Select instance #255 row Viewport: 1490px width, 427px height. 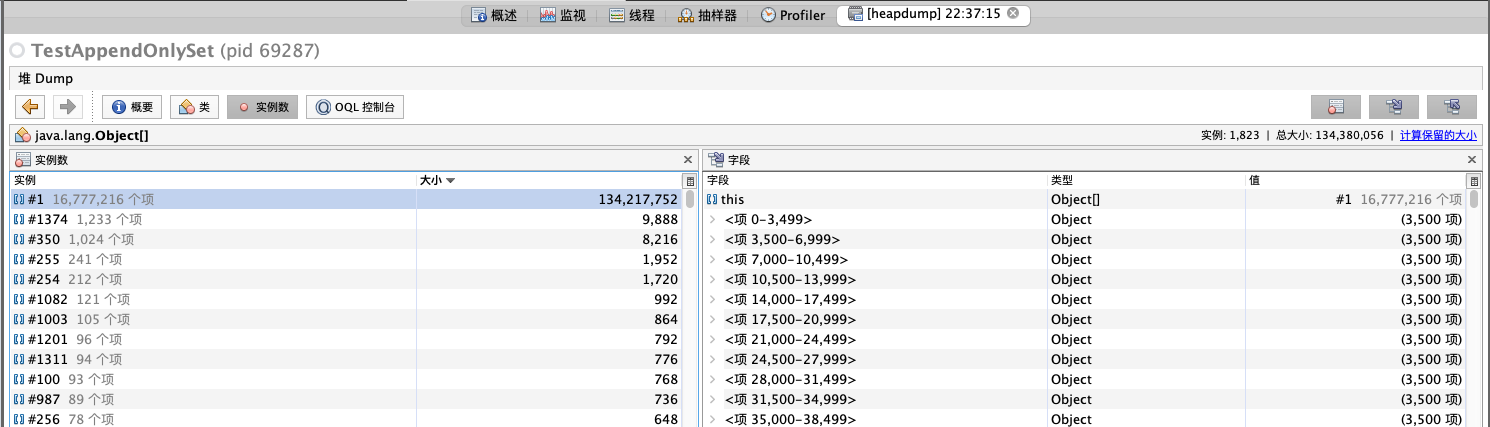pos(346,259)
